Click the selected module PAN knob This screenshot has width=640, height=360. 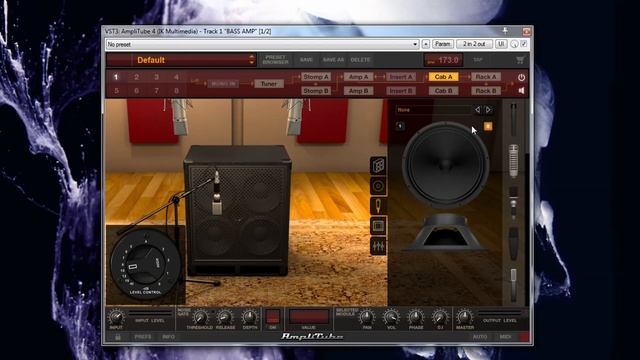click(x=367, y=317)
